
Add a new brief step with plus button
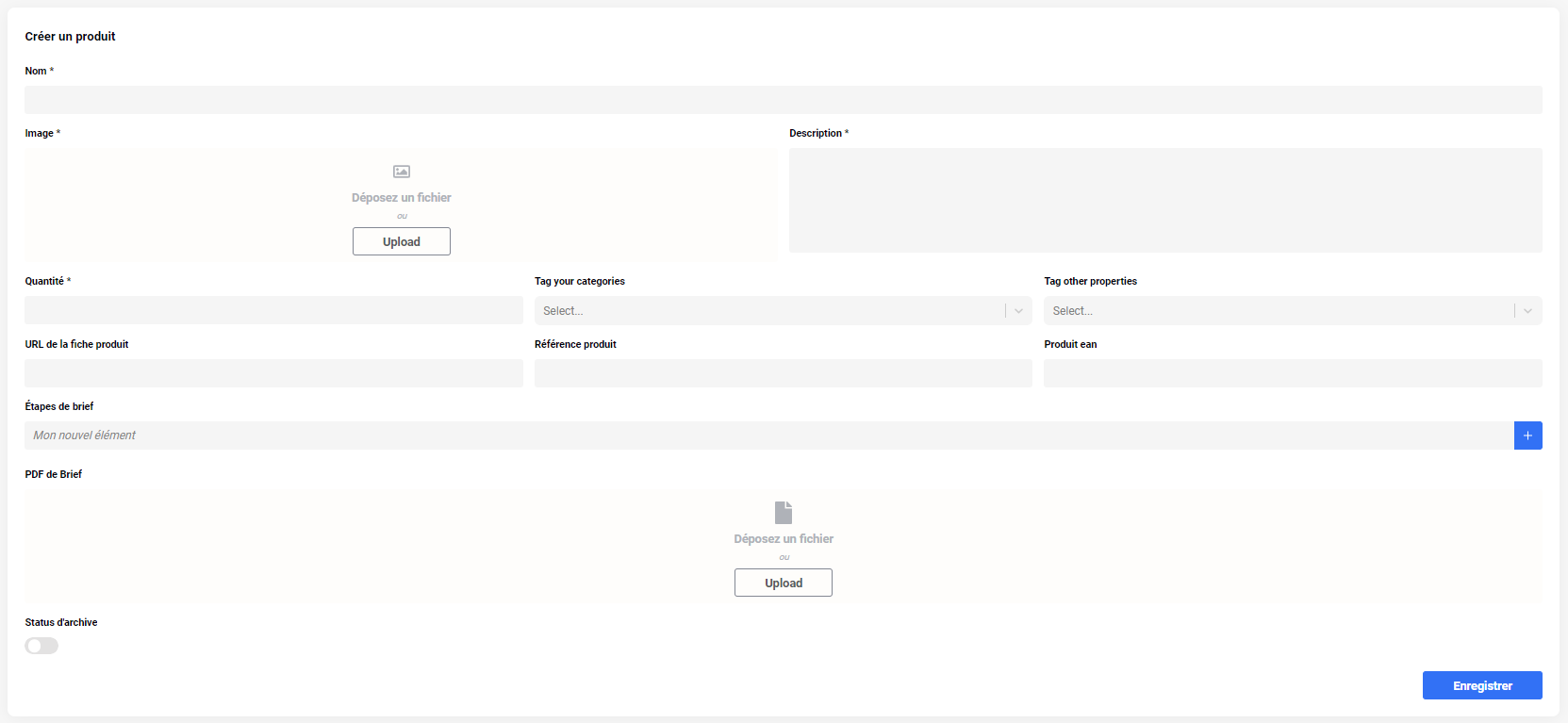(1527, 435)
